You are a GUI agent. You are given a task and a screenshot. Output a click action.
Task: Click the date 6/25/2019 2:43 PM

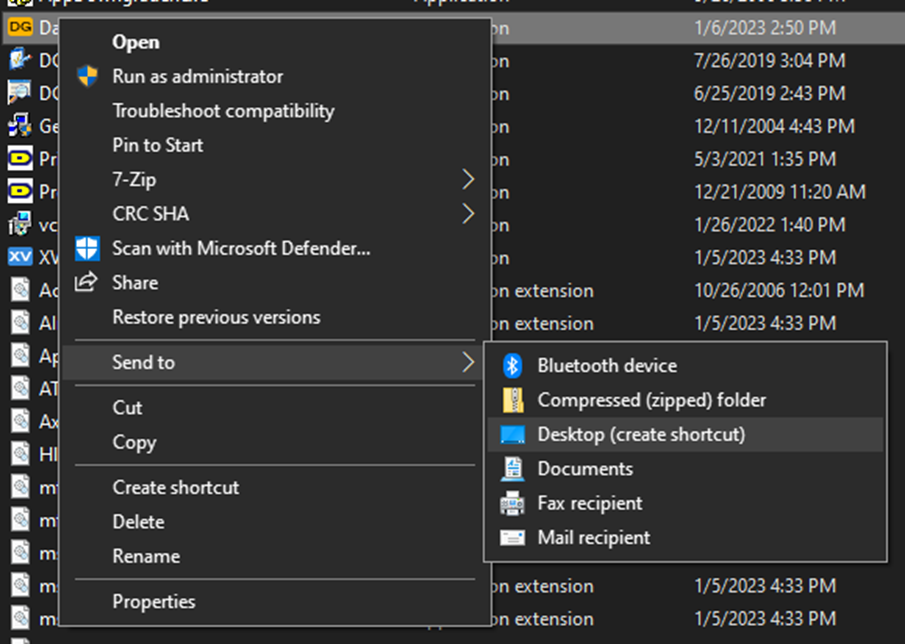(769, 93)
